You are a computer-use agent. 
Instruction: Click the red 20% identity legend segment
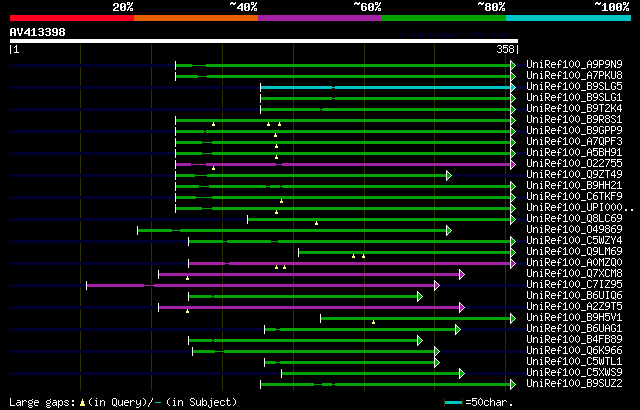point(72,18)
